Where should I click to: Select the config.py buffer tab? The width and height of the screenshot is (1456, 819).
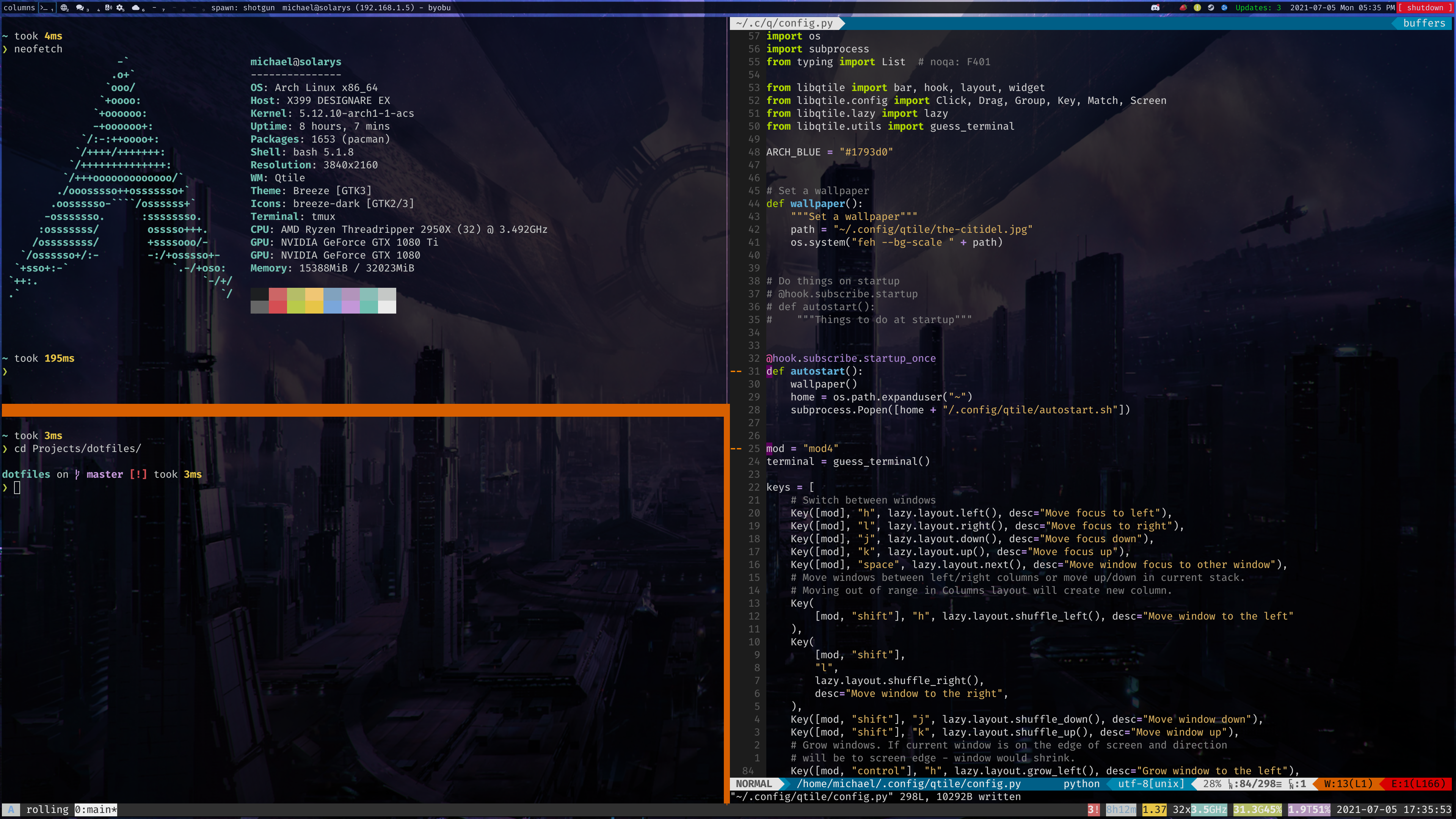click(784, 23)
